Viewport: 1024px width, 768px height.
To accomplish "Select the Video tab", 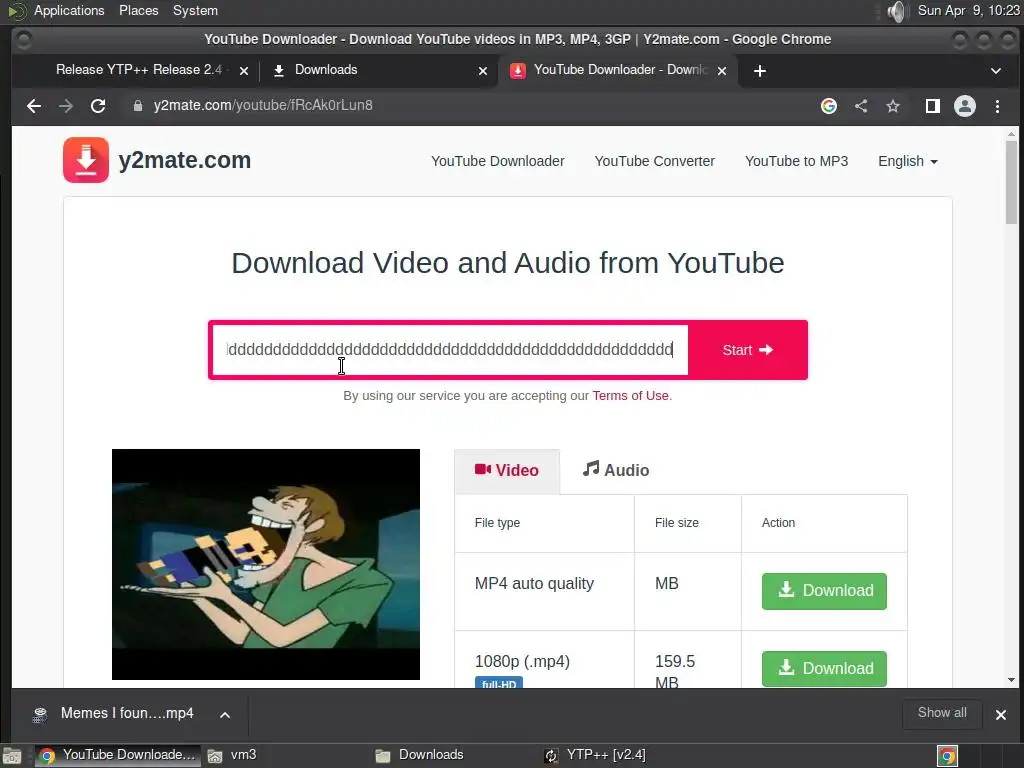I will (507, 471).
